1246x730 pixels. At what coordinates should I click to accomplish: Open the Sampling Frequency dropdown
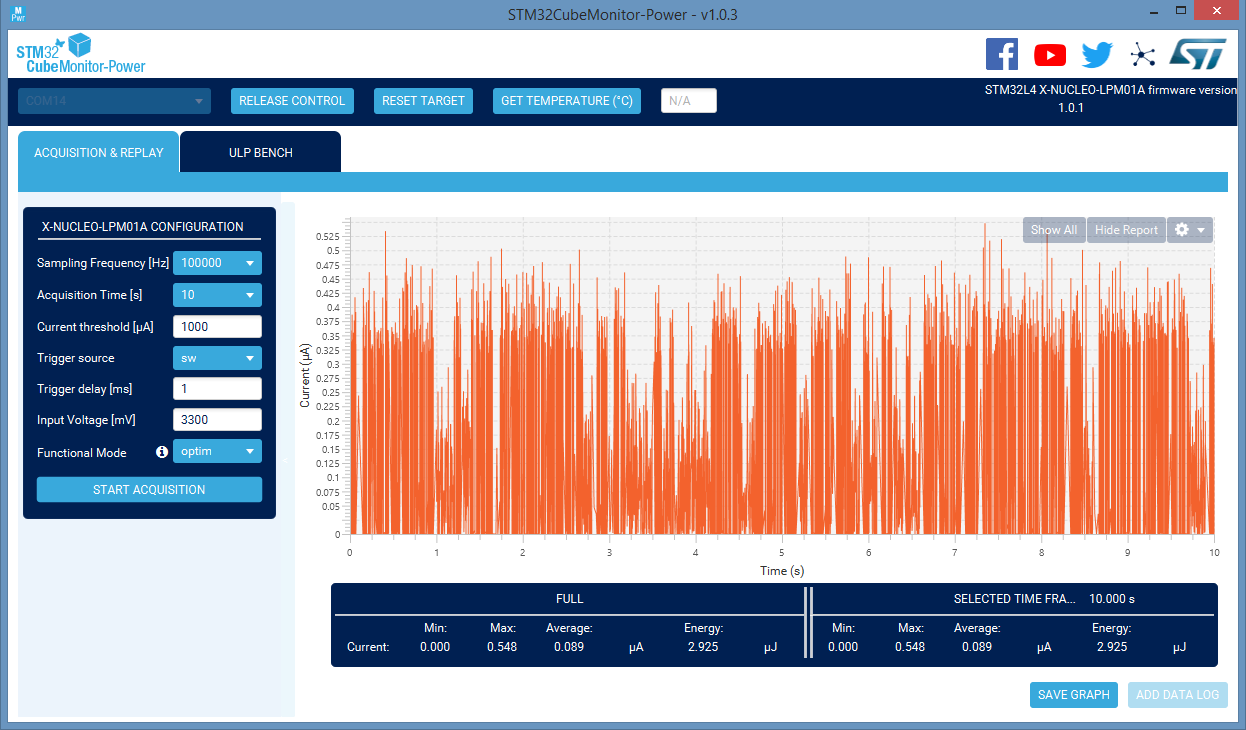click(x=217, y=263)
